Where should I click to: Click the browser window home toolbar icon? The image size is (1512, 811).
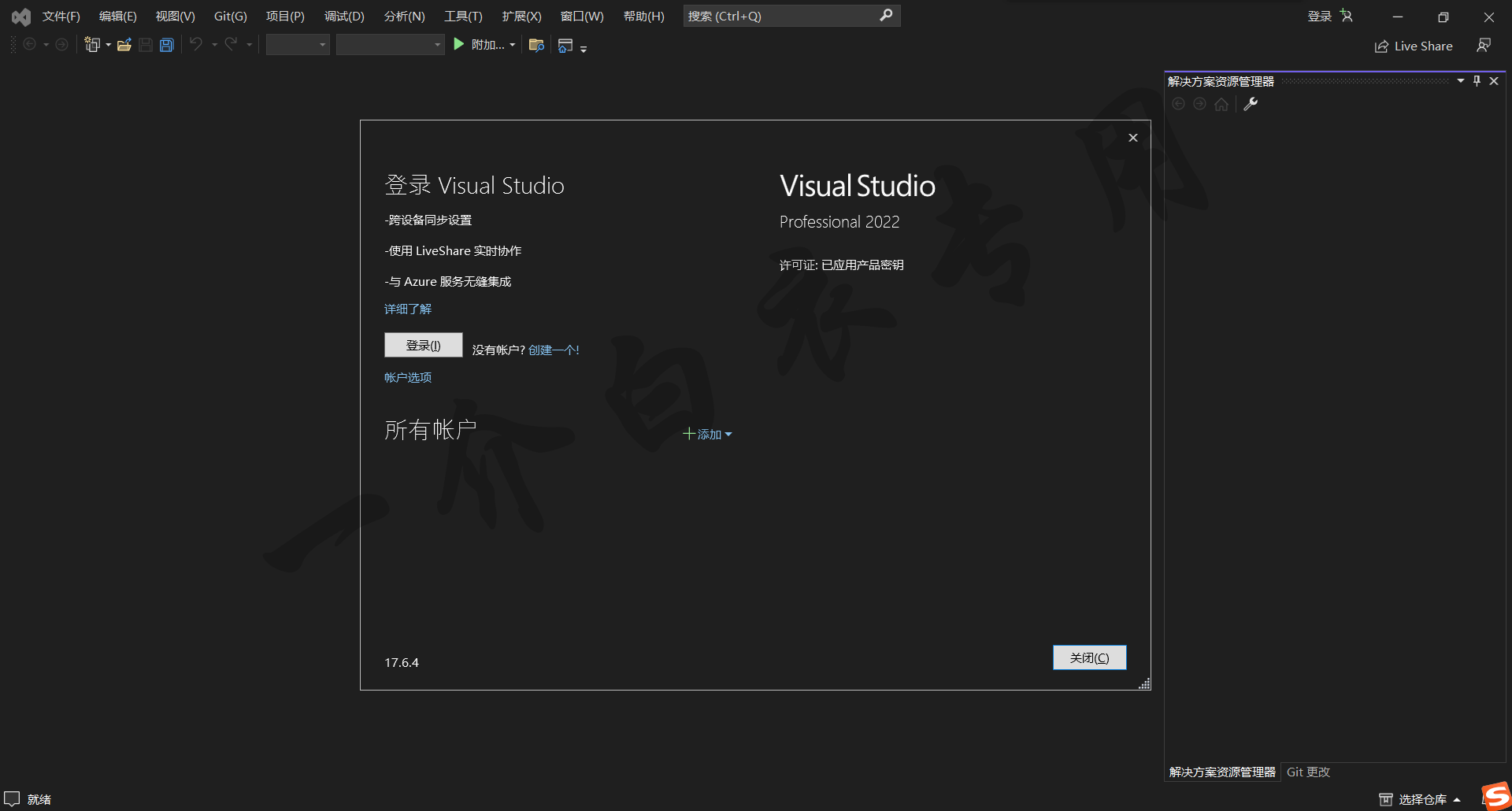pyautogui.click(x=565, y=46)
